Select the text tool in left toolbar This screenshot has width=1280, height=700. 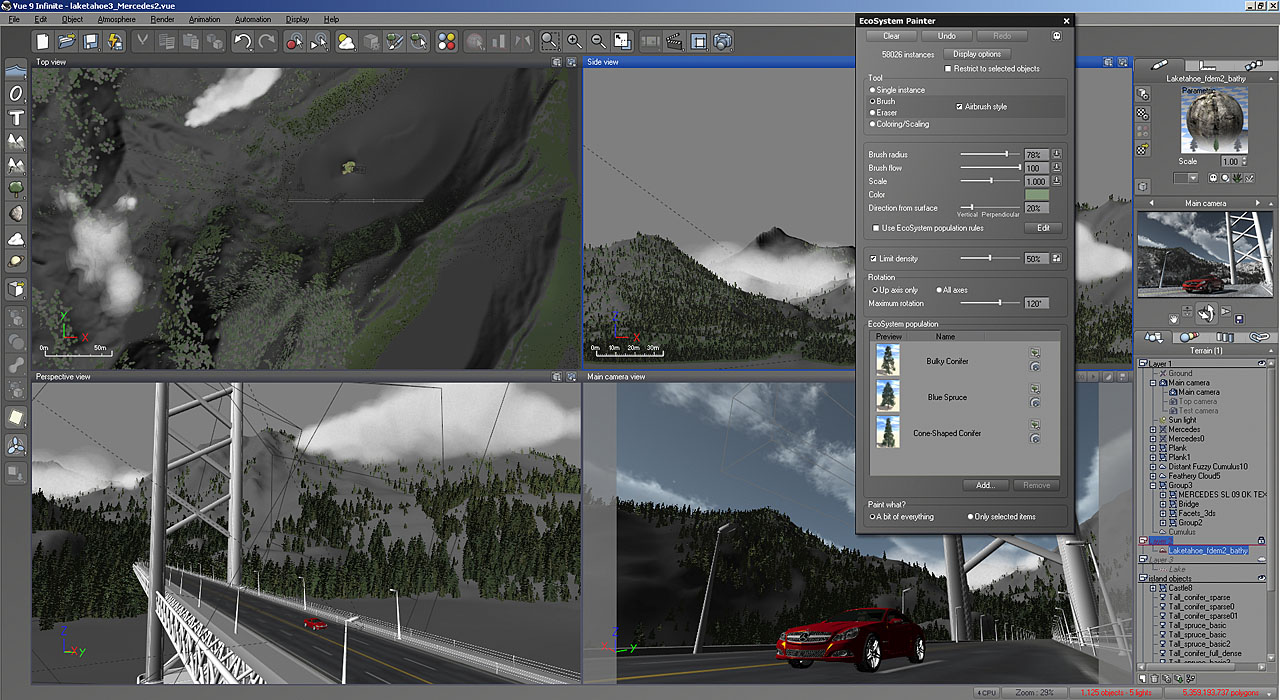click(16, 118)
